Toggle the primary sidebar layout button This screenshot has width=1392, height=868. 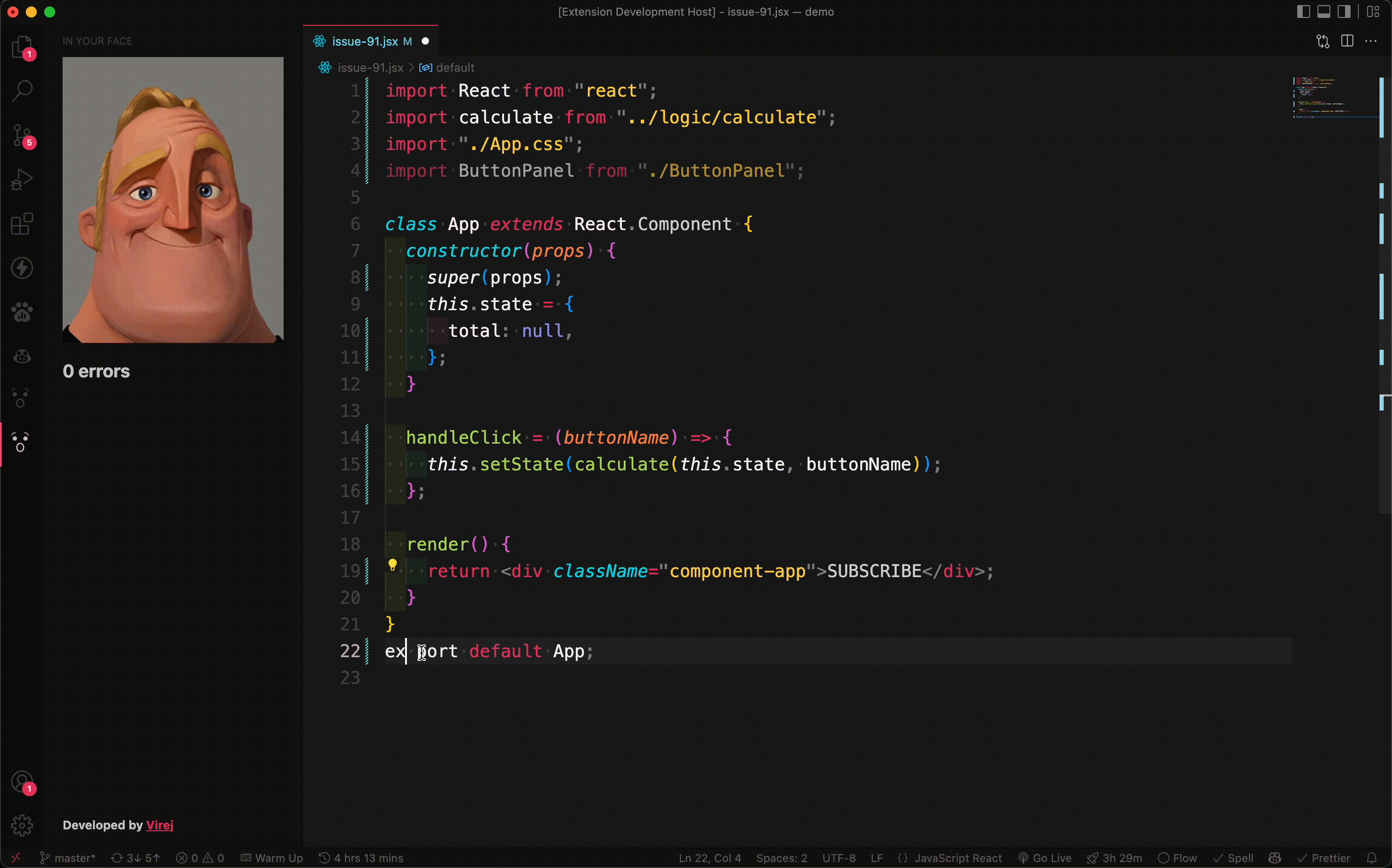point(1303,12)
